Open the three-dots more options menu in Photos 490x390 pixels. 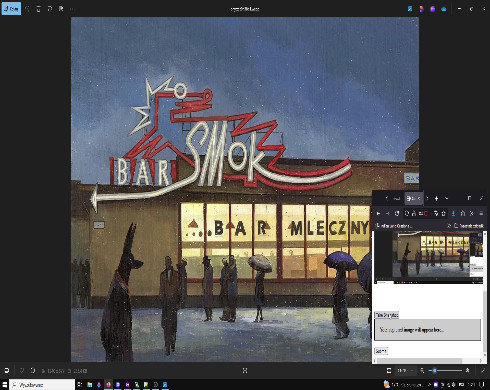[72, 9]
